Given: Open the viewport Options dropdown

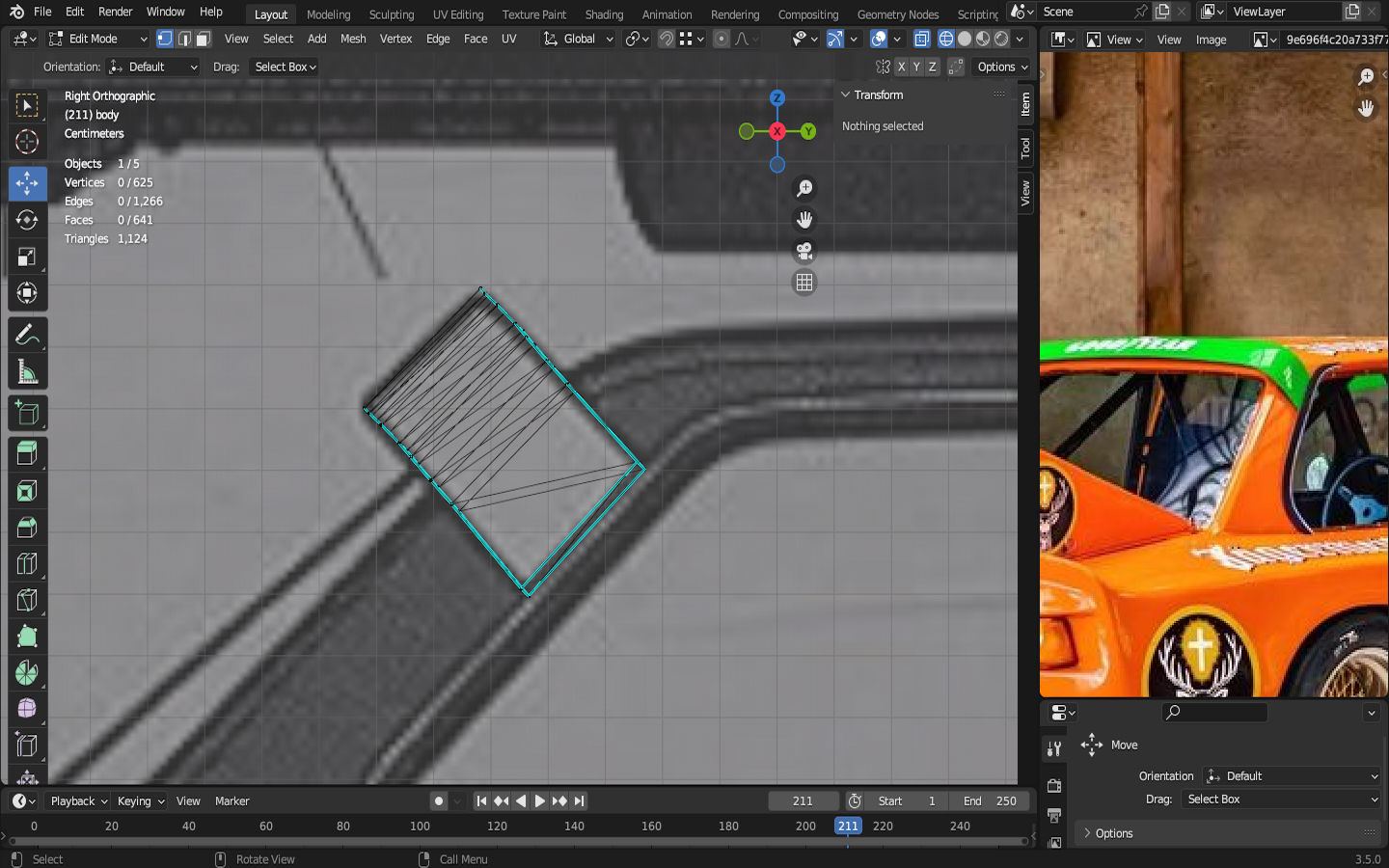Looking at the screenshot, I should (1002, 67).
